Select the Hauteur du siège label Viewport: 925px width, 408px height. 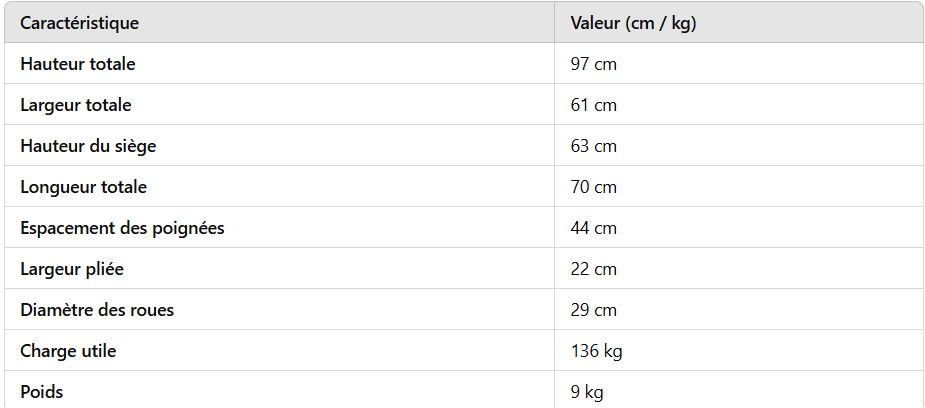(x=88, y=146)
